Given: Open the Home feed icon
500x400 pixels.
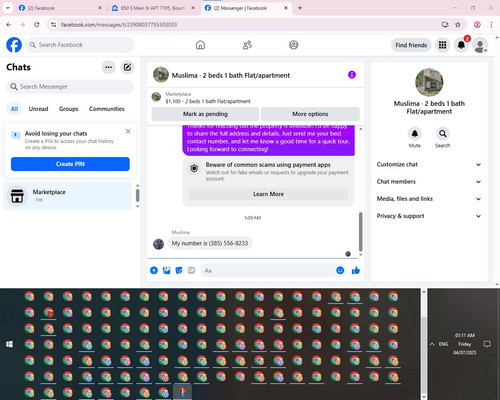Looking at the screenshot, I should (200, 45).
